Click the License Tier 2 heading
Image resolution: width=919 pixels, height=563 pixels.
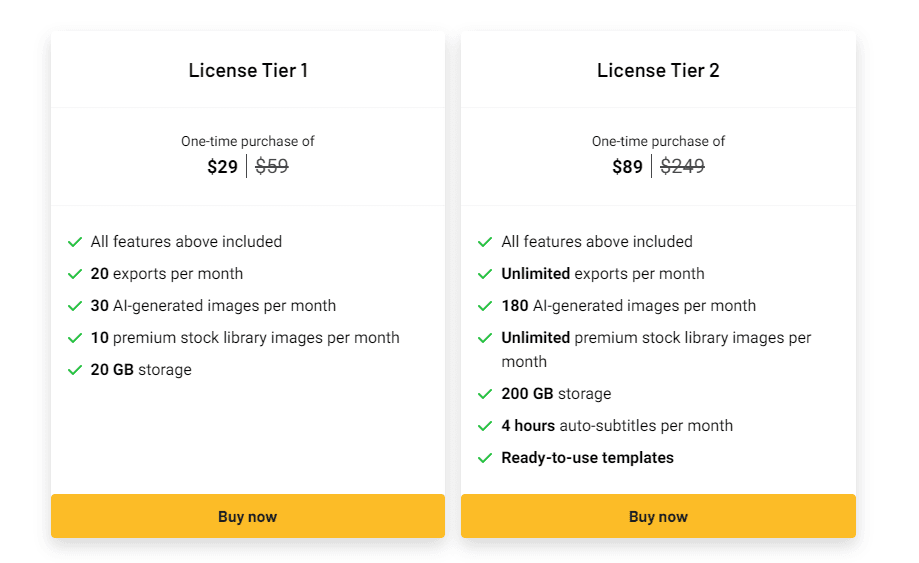click(x=658, y=70)
